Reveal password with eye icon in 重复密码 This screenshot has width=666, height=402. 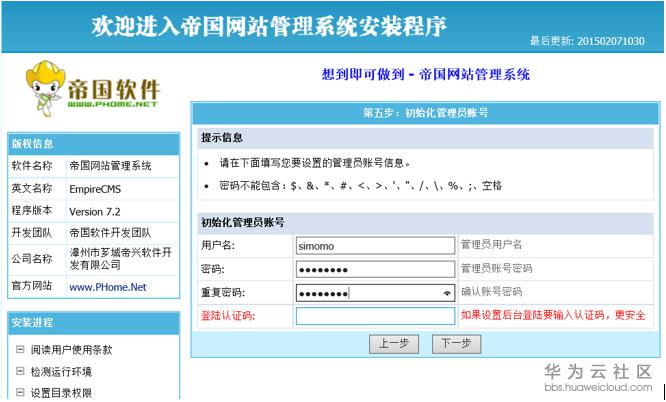coord(447,293)
